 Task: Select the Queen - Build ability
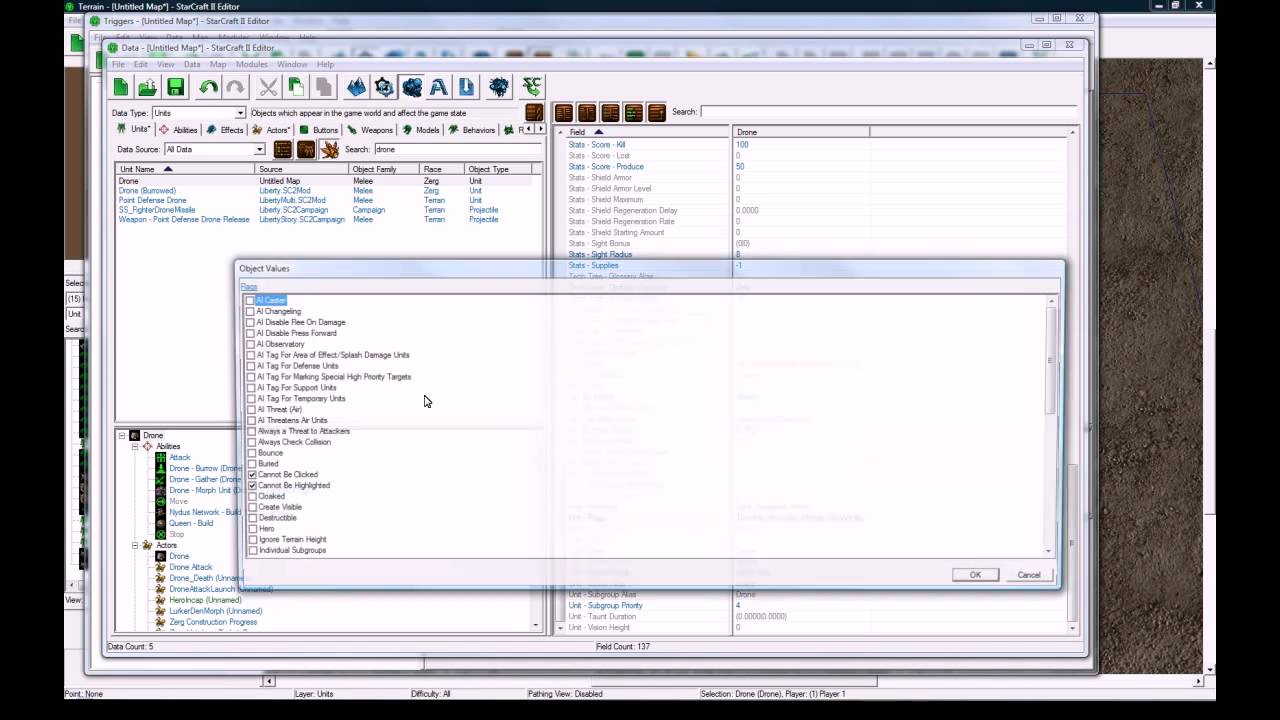(191, 523)
